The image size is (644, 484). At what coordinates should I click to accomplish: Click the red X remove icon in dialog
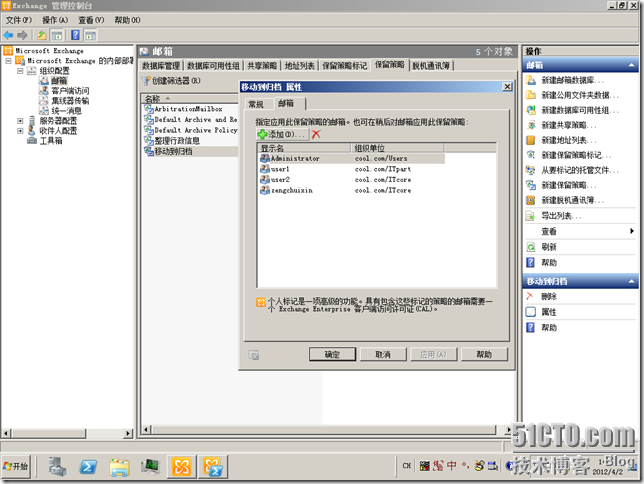[316, 133]
